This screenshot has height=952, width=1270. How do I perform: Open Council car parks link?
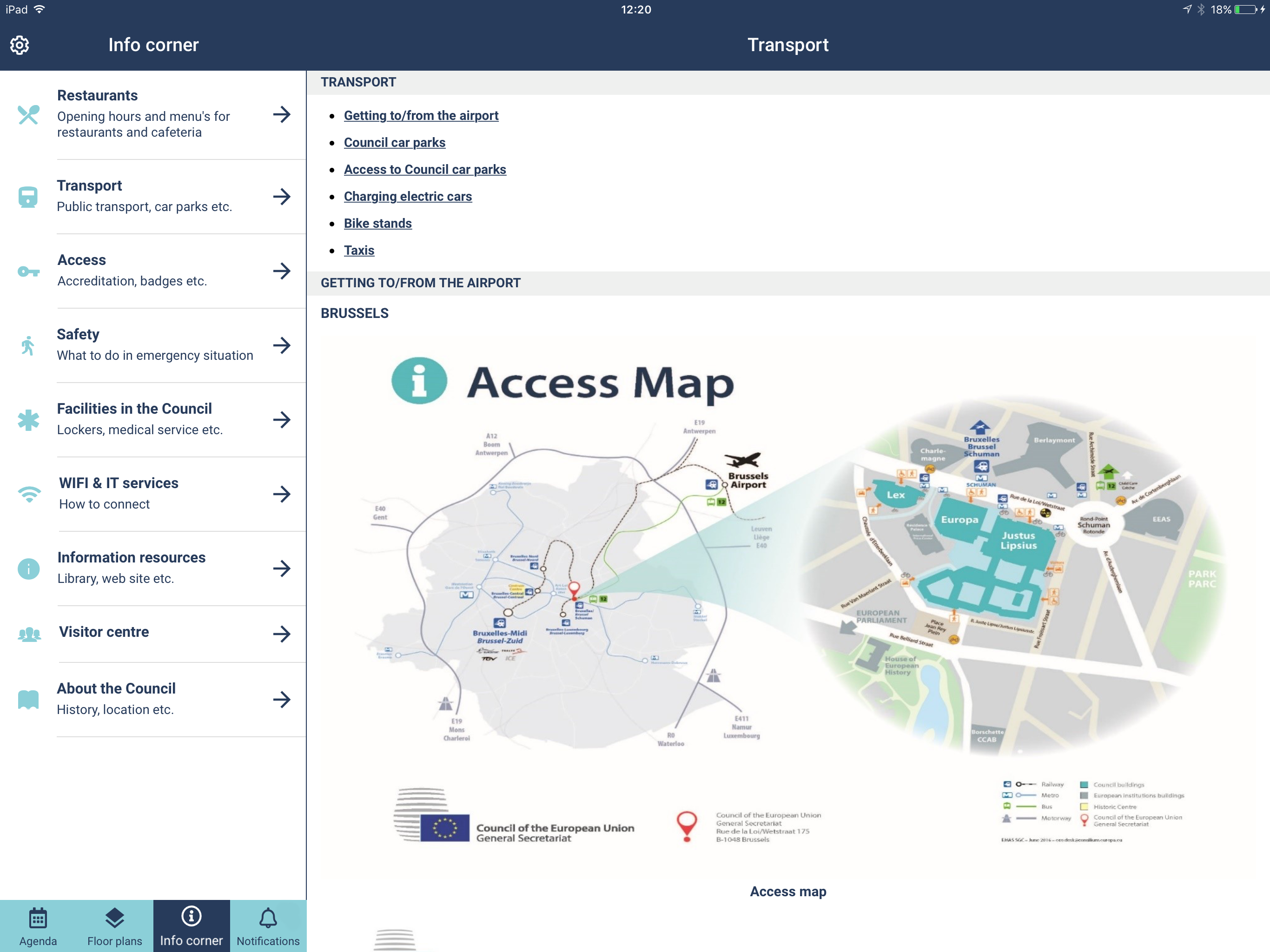(395, 142)
